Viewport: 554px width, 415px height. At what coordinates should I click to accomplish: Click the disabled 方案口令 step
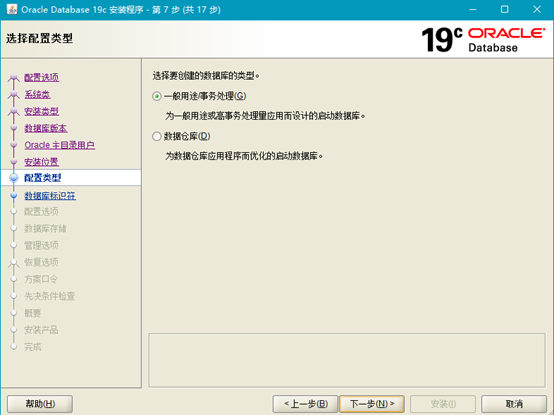click(x=41, y=279)
